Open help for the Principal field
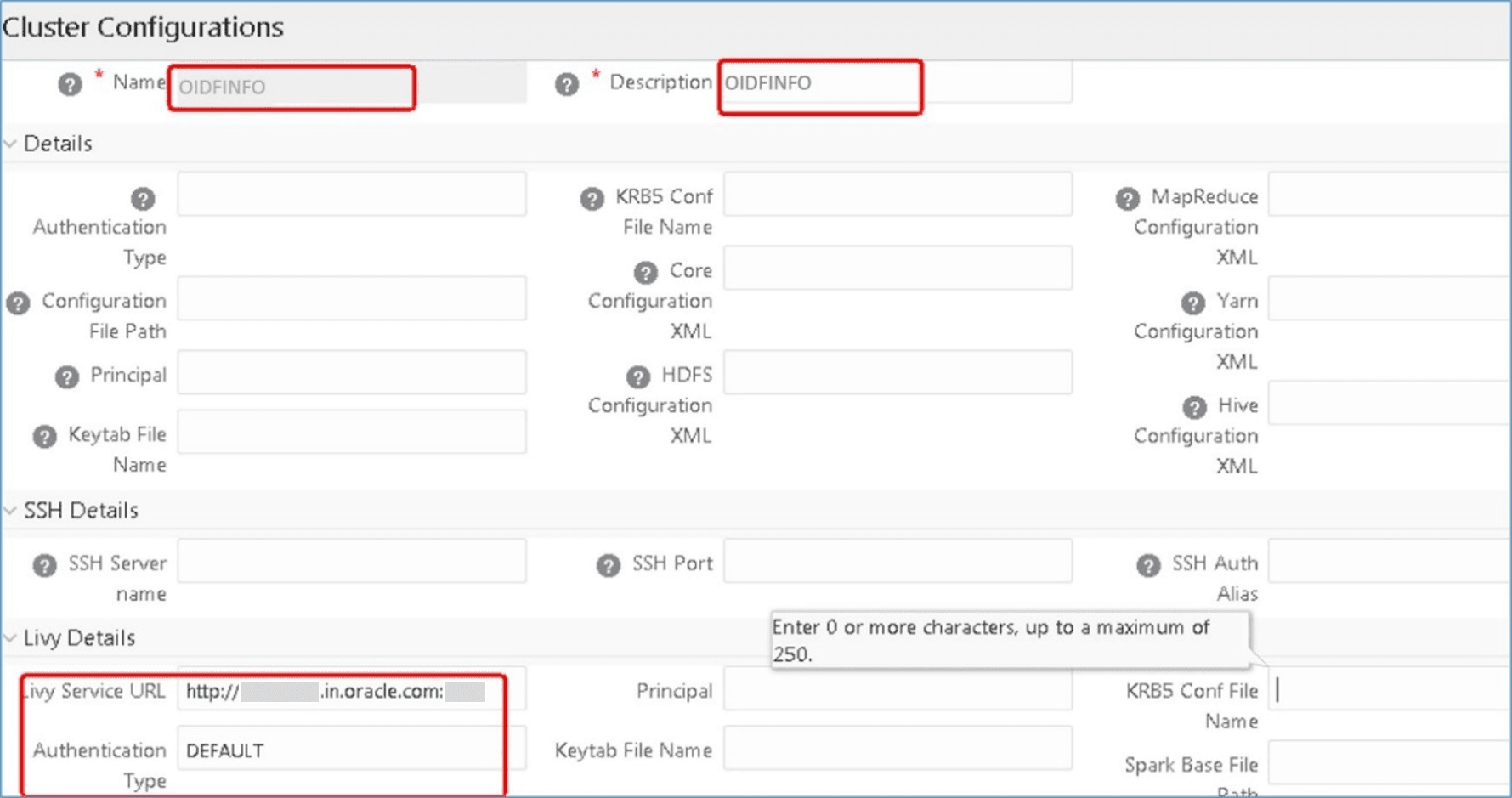This screenshot has width=1512, height=798. (66, 376)
